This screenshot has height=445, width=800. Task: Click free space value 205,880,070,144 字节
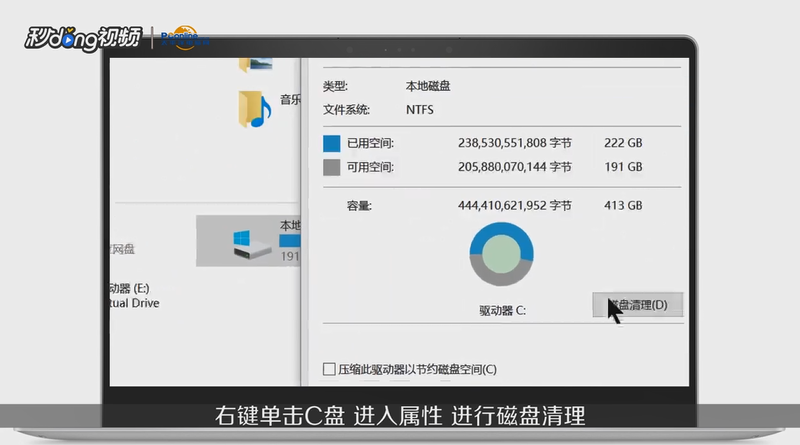coord(515,167)
